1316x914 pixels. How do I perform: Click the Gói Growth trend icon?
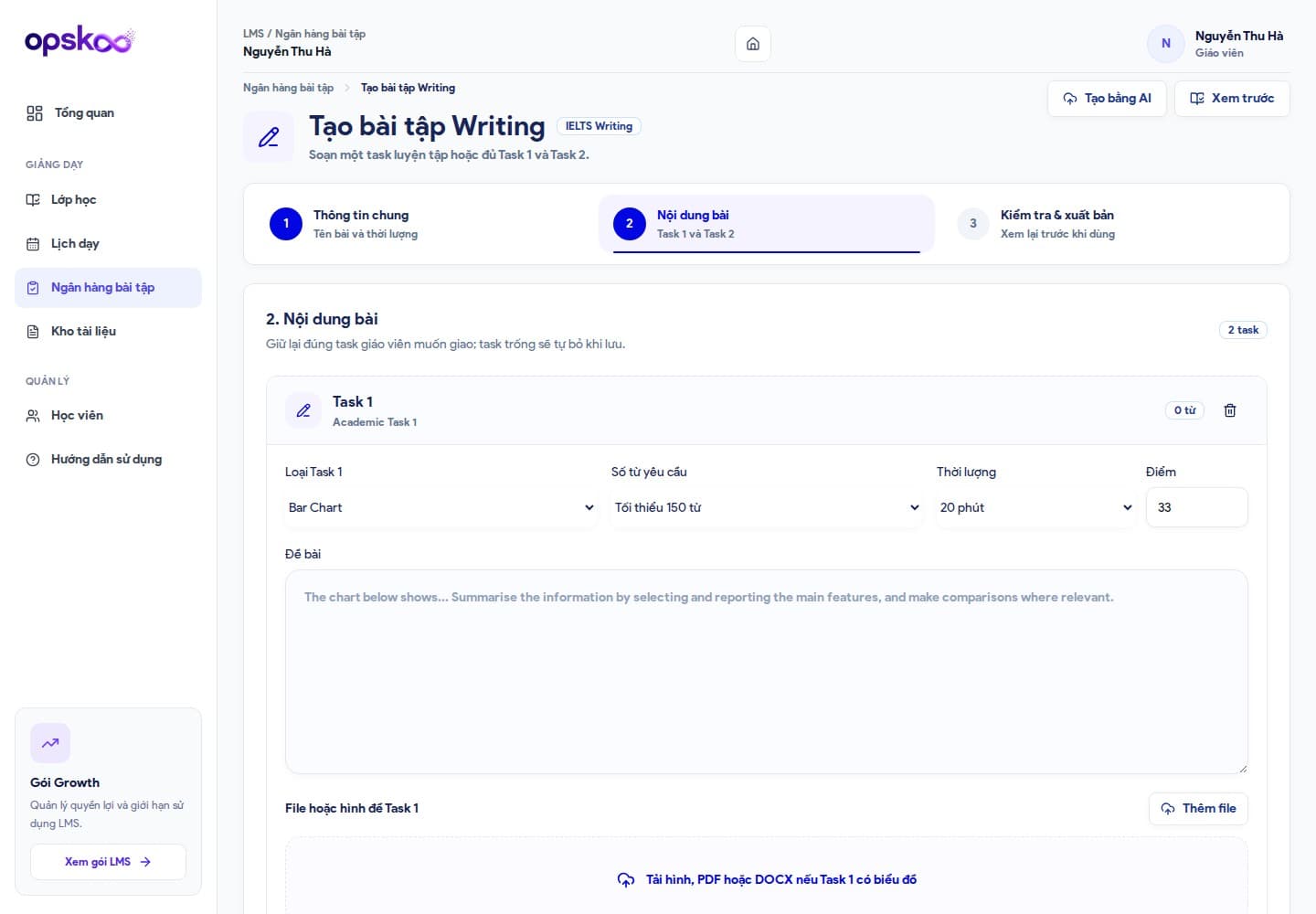click(50, 743)
